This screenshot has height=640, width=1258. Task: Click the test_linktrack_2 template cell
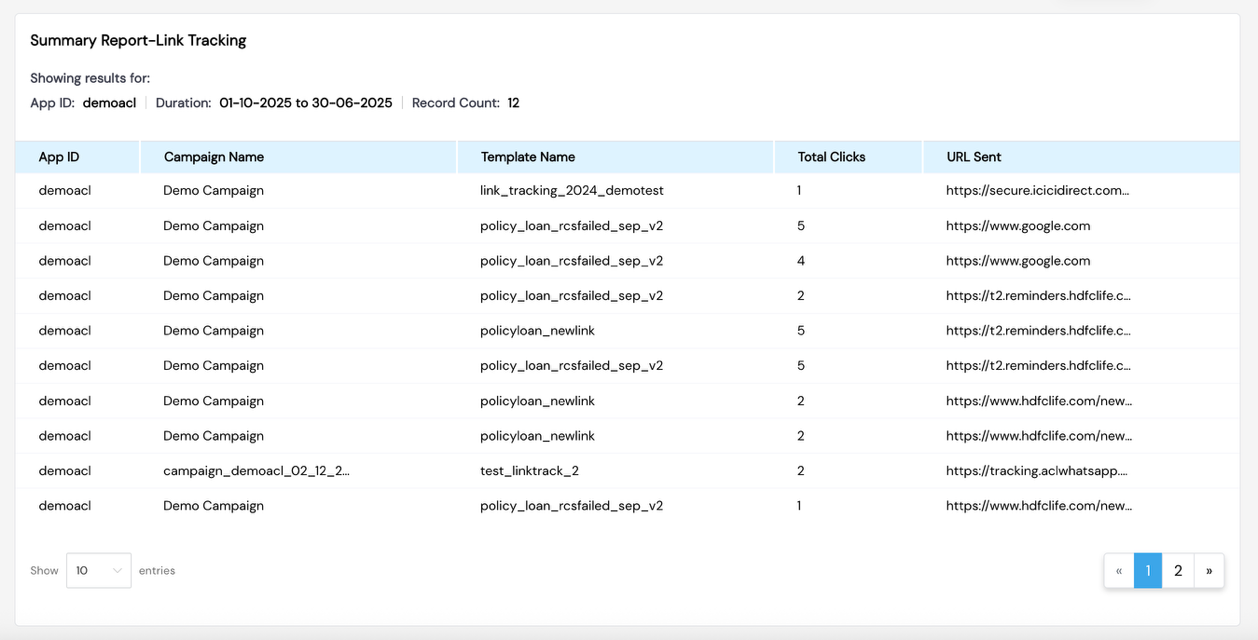pyautogui.click(x=529, y=470)
